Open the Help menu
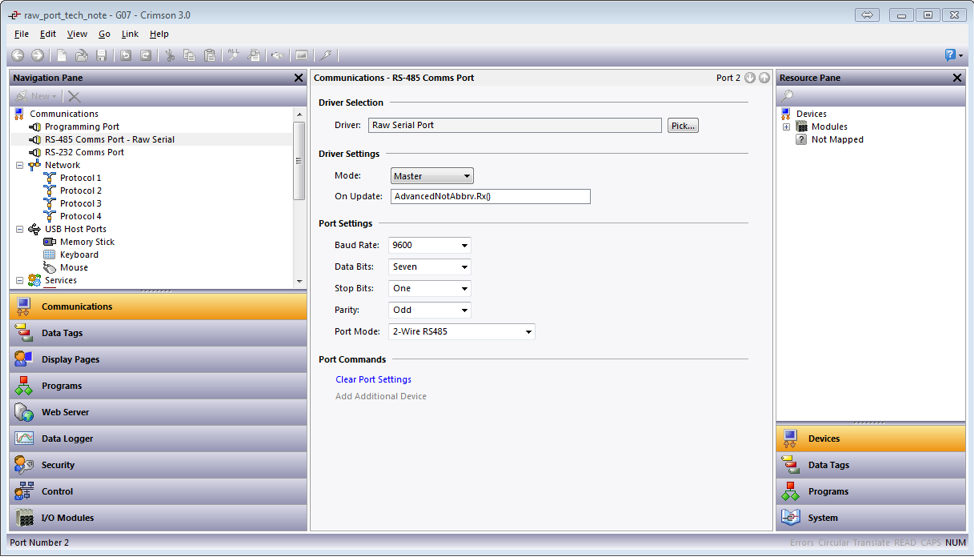 click(x=159, y=34)
